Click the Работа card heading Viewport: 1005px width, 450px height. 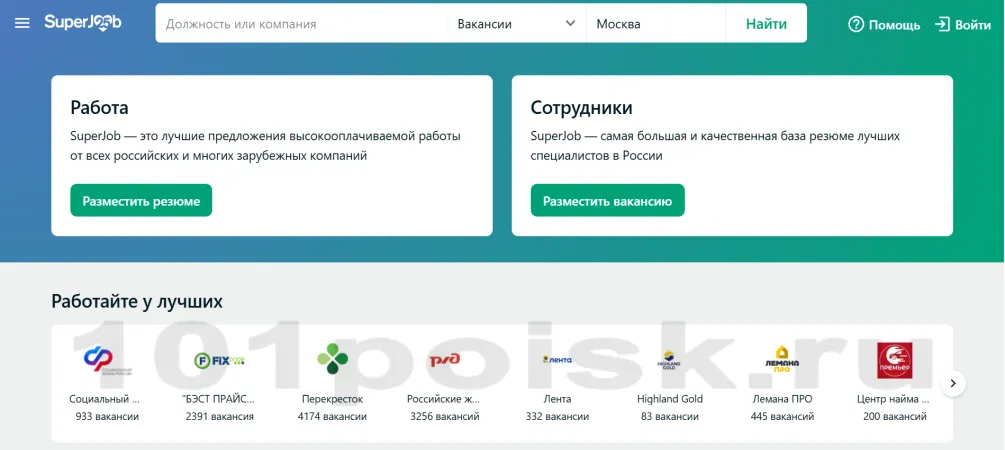pyautogui.click(x=99, y=107)
